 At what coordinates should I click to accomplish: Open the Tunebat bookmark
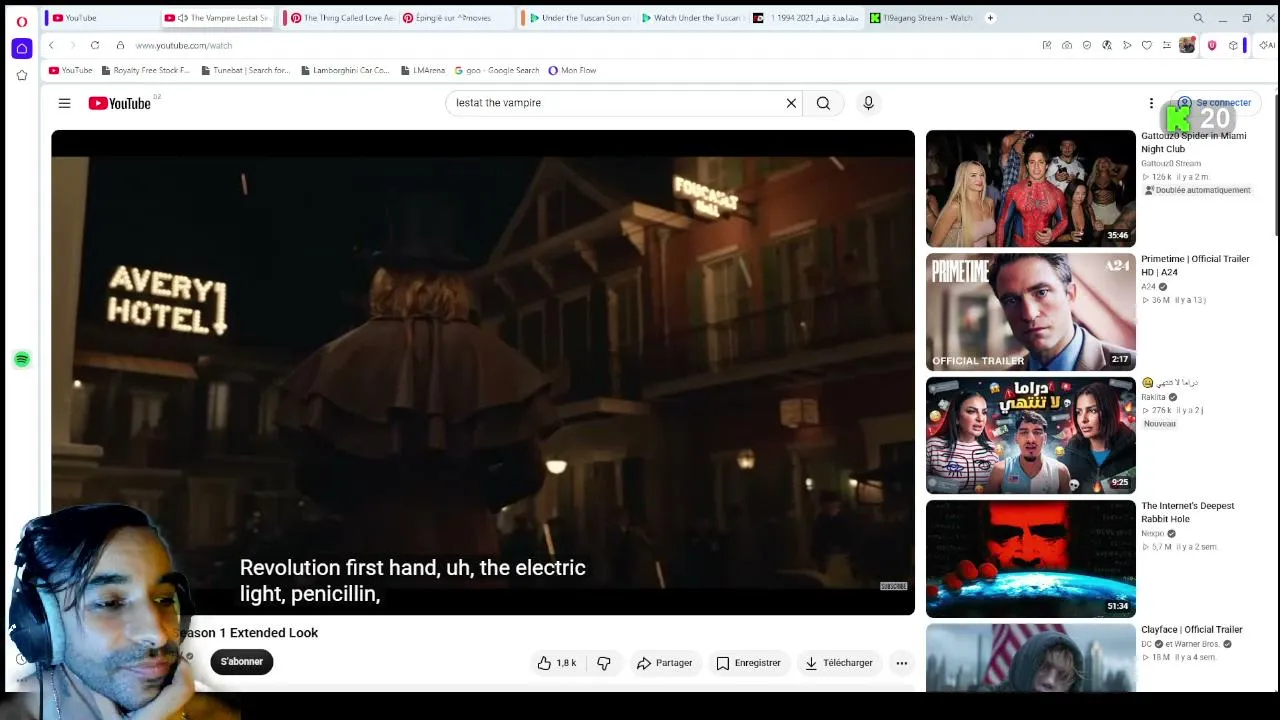[x=245, y=71]
